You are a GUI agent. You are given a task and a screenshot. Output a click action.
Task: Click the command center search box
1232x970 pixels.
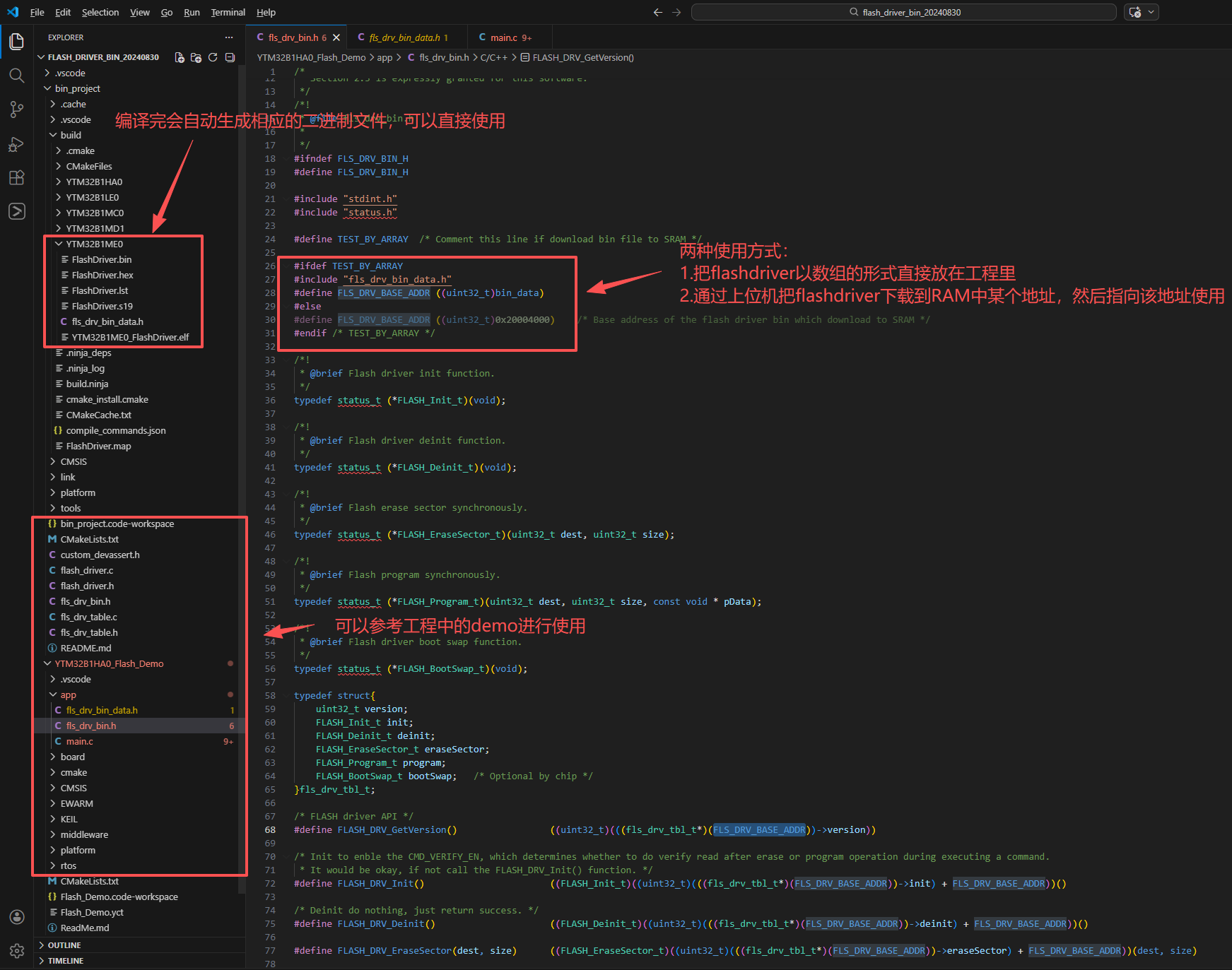[x=903, y=12]
